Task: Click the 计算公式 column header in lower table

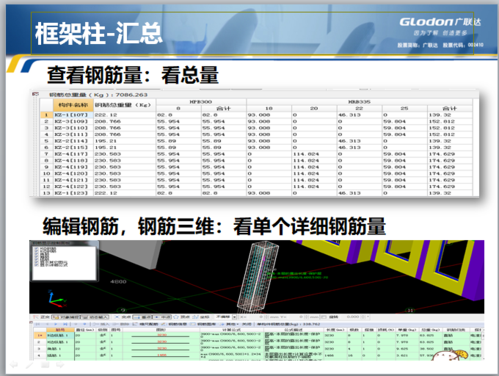Action: 231,330
